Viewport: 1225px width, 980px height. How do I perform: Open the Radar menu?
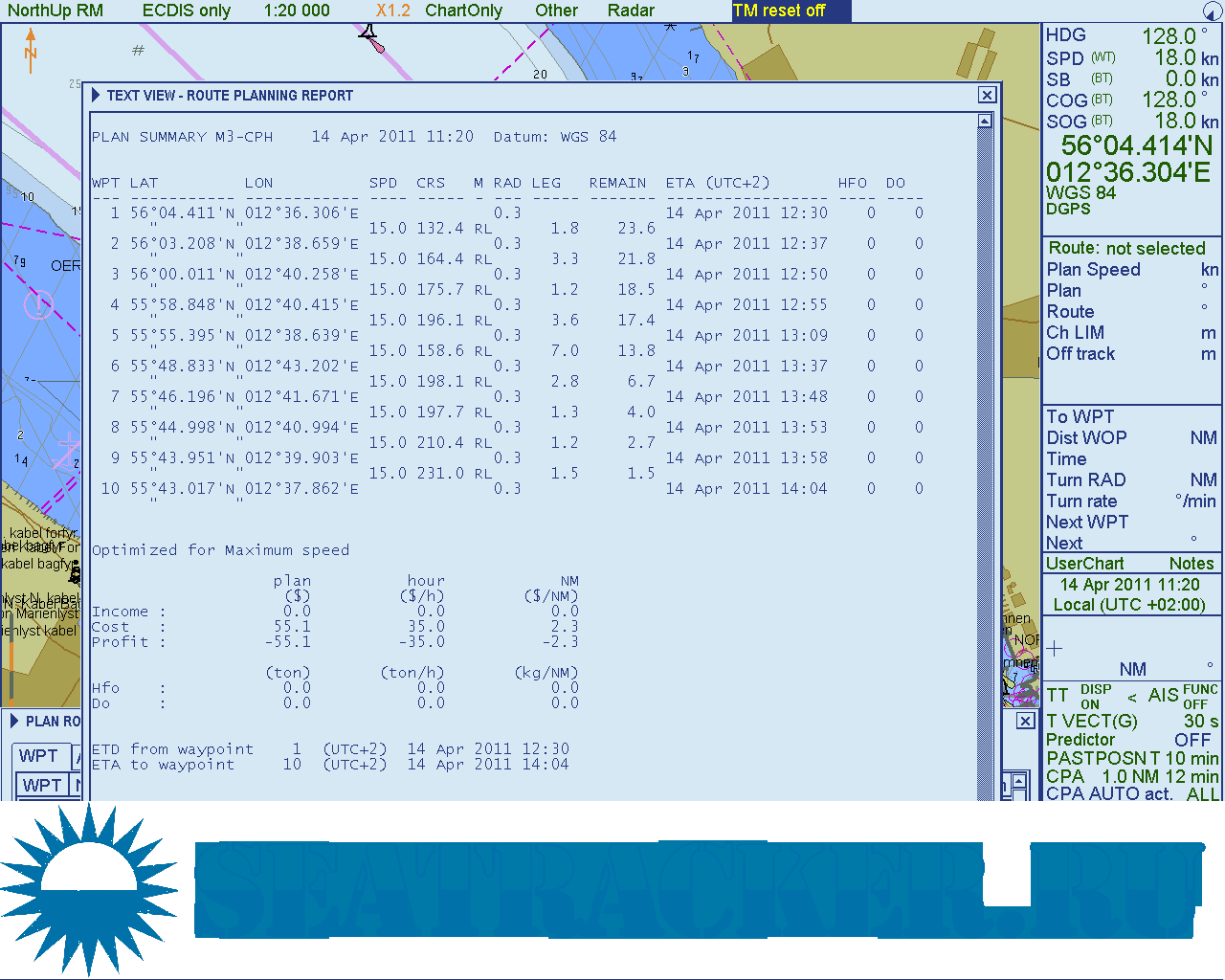coord(631,11)
